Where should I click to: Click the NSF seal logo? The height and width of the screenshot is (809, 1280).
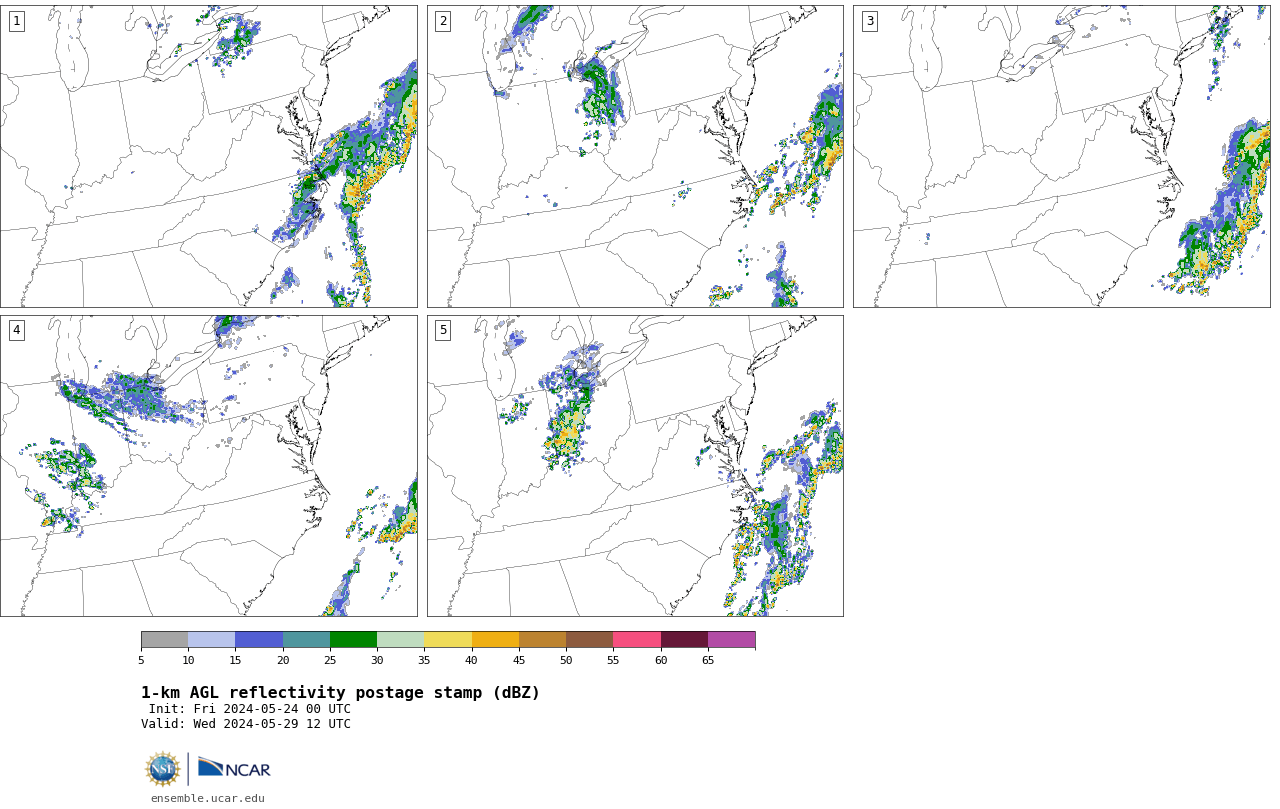click(163, 769)
